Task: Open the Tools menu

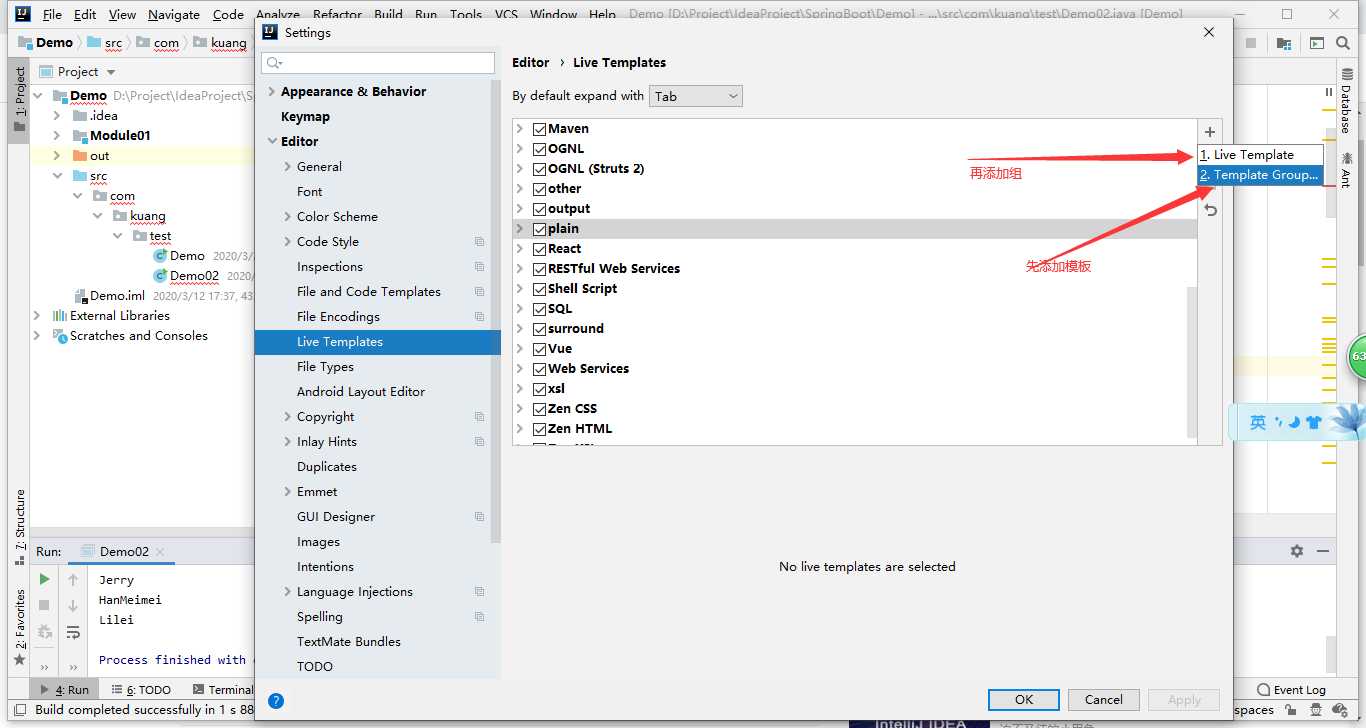Action: [466, 15]
